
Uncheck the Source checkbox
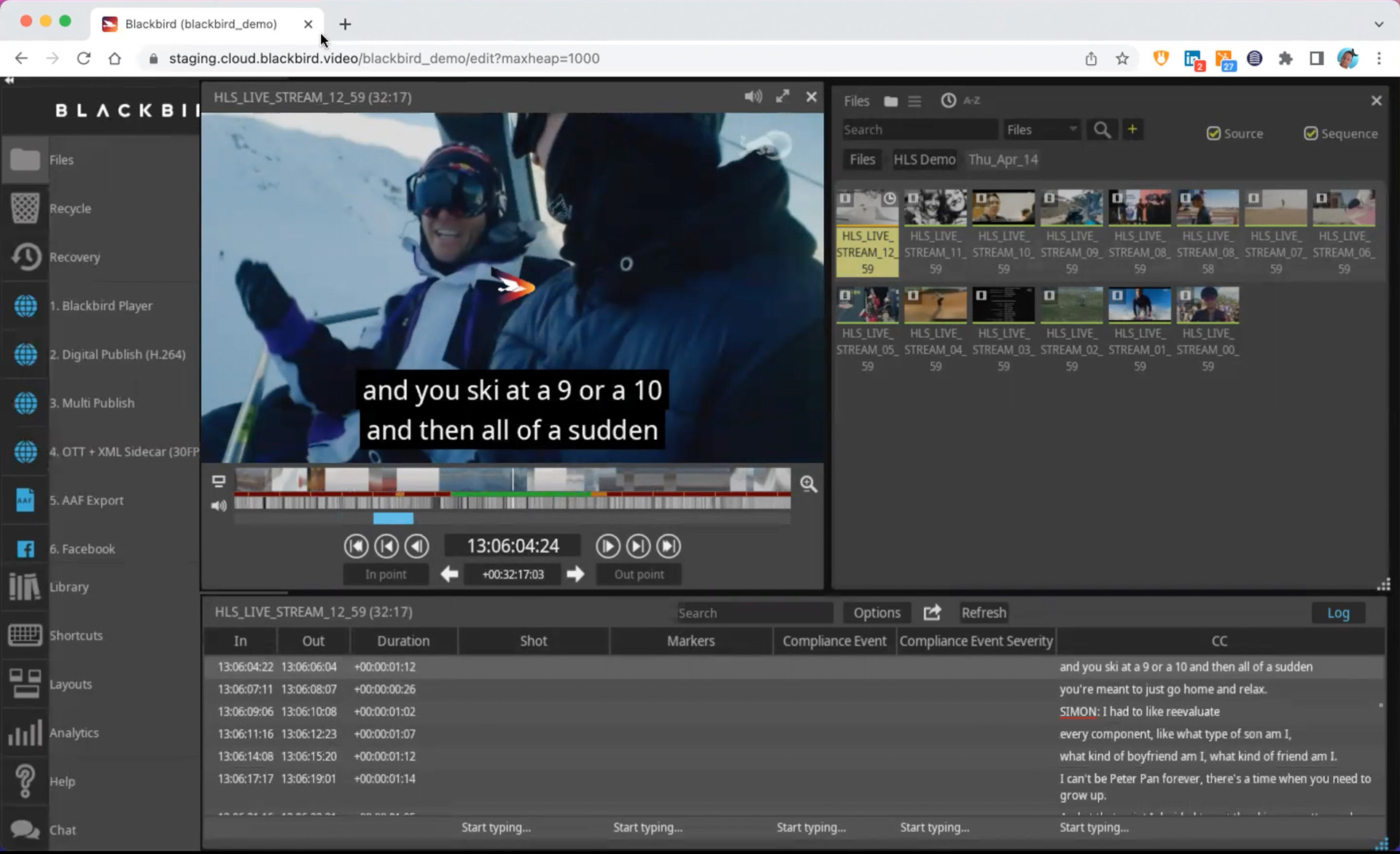point(1213,133)
